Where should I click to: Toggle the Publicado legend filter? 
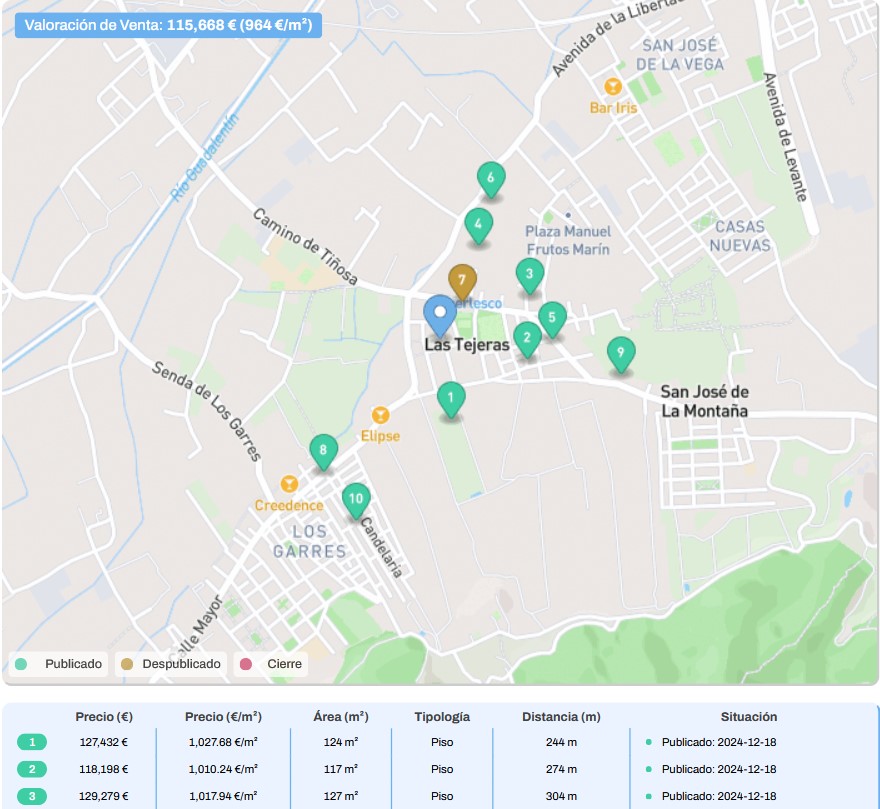point(59,664)
